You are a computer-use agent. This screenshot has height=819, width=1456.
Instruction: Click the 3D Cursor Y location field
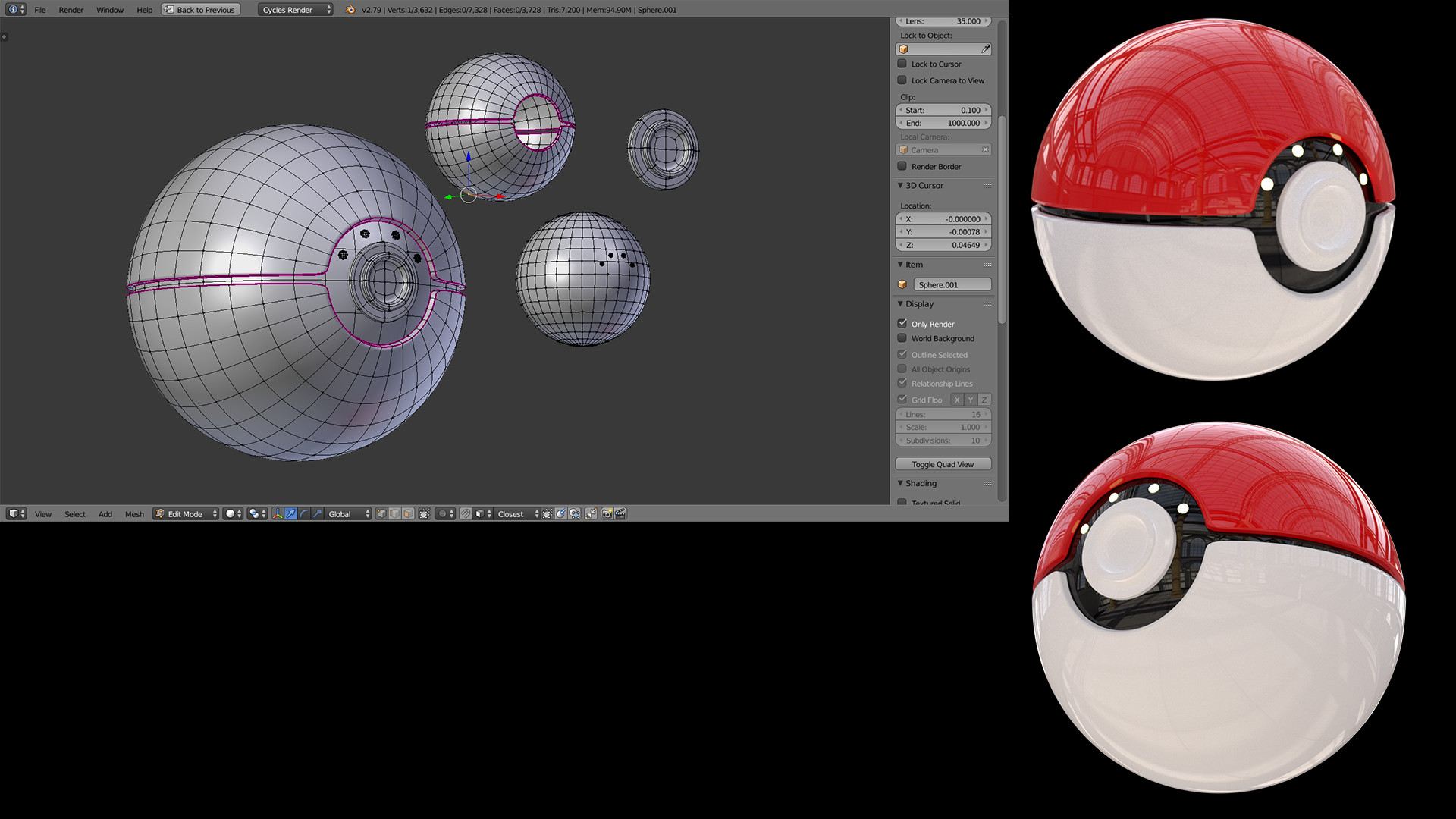pos(943,232)
